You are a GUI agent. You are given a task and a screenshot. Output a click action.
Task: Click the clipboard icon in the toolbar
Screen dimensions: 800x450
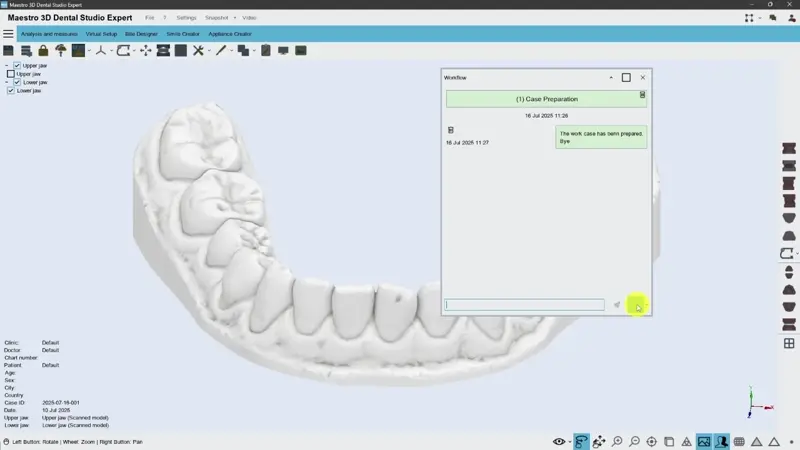(266, 51)
